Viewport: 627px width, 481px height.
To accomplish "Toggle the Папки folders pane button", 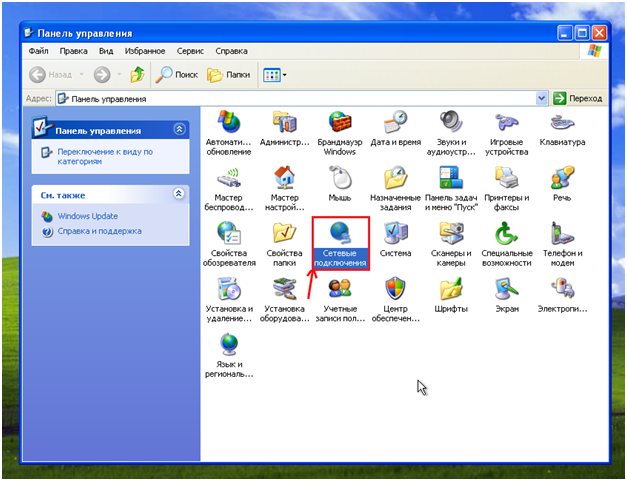I will click(x=228, y=75).
